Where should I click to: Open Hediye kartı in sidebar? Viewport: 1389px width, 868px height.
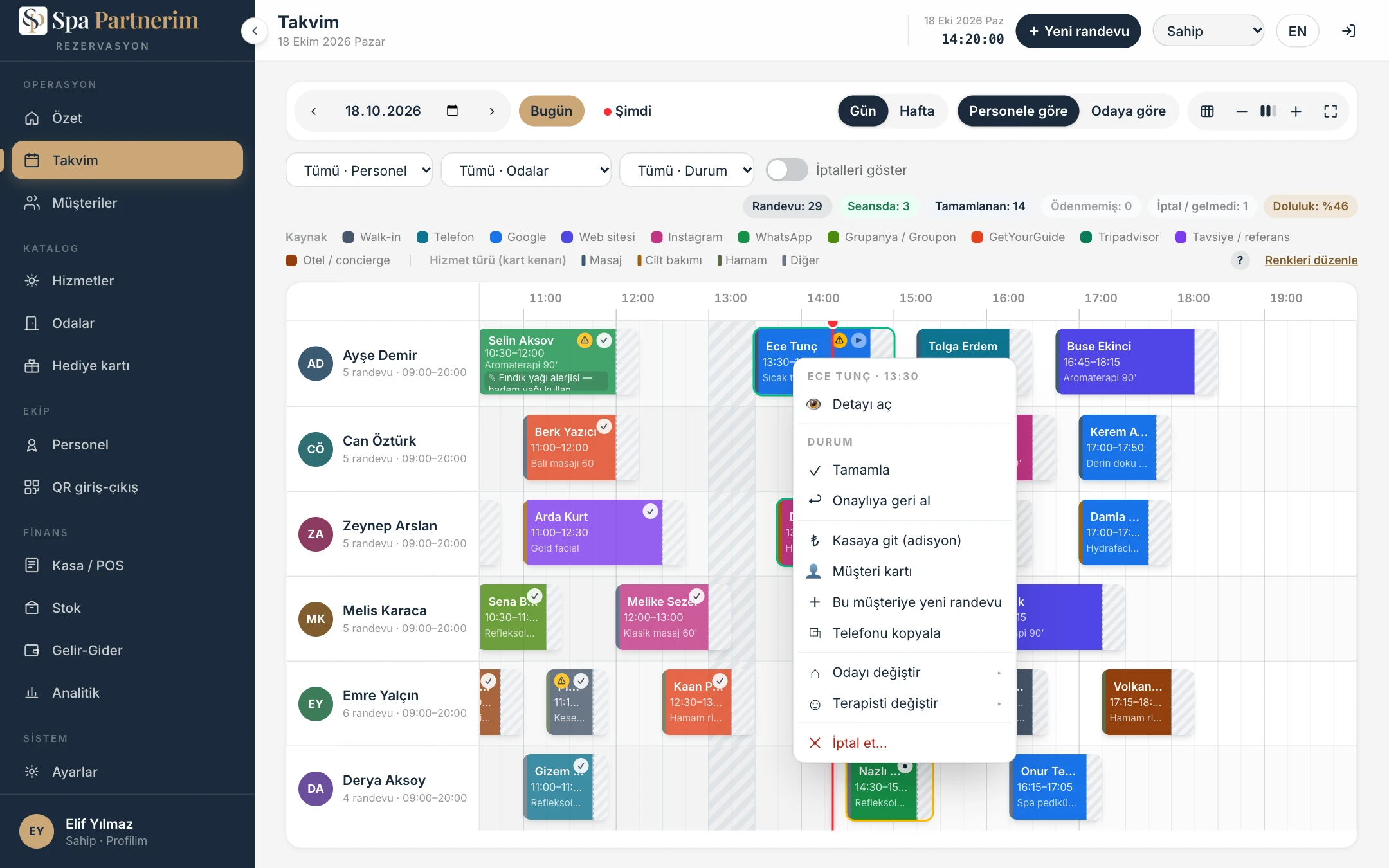tap(127, 366)
